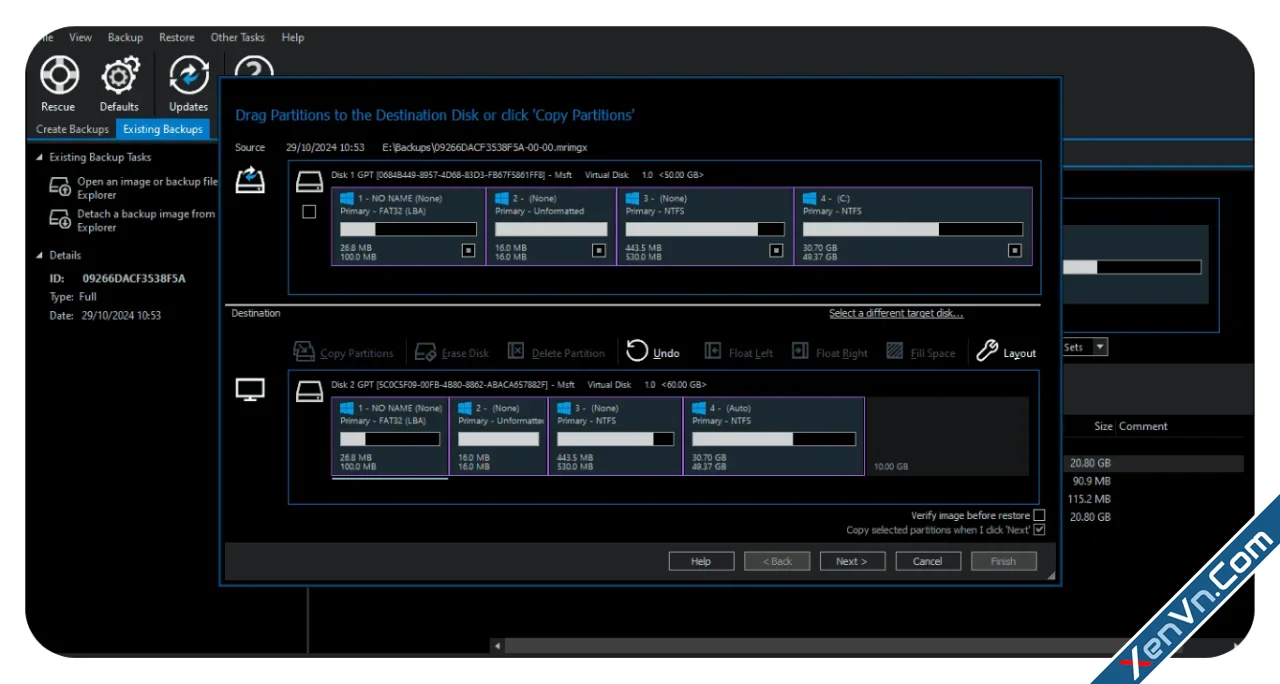Switch to the Create Backups tab
Image resolution: width=1280 pixels, height=684 pixels.
(x=73, y=129)
